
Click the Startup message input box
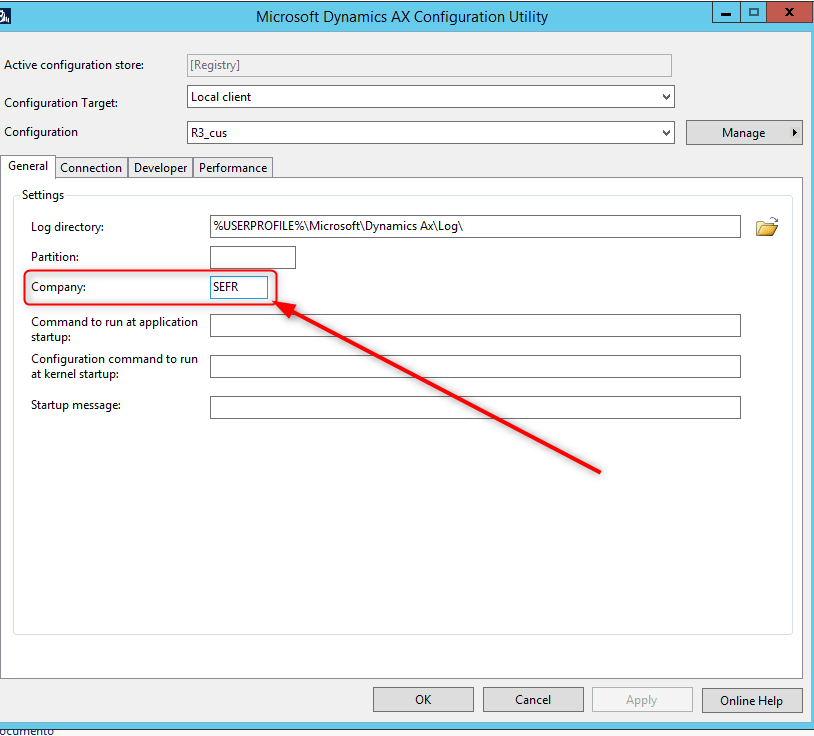coord(474,407)
